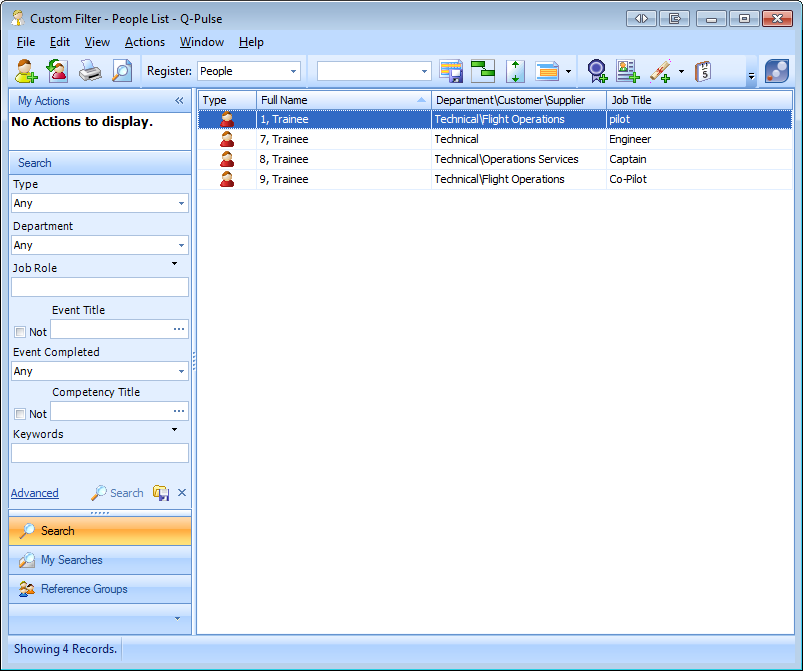Sort by Type column header
803x671 pixels.
coord(227,100)
